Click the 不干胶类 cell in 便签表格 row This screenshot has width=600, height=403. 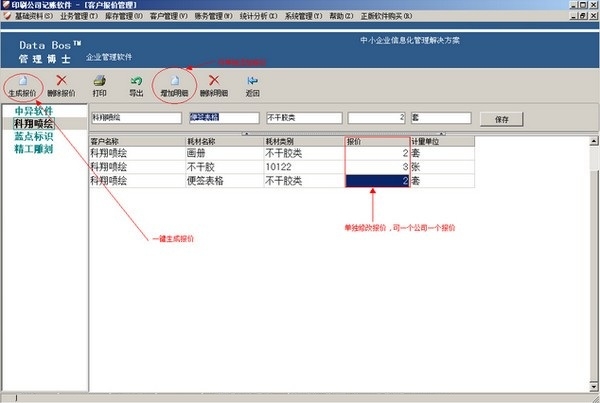tap(305, 181)
